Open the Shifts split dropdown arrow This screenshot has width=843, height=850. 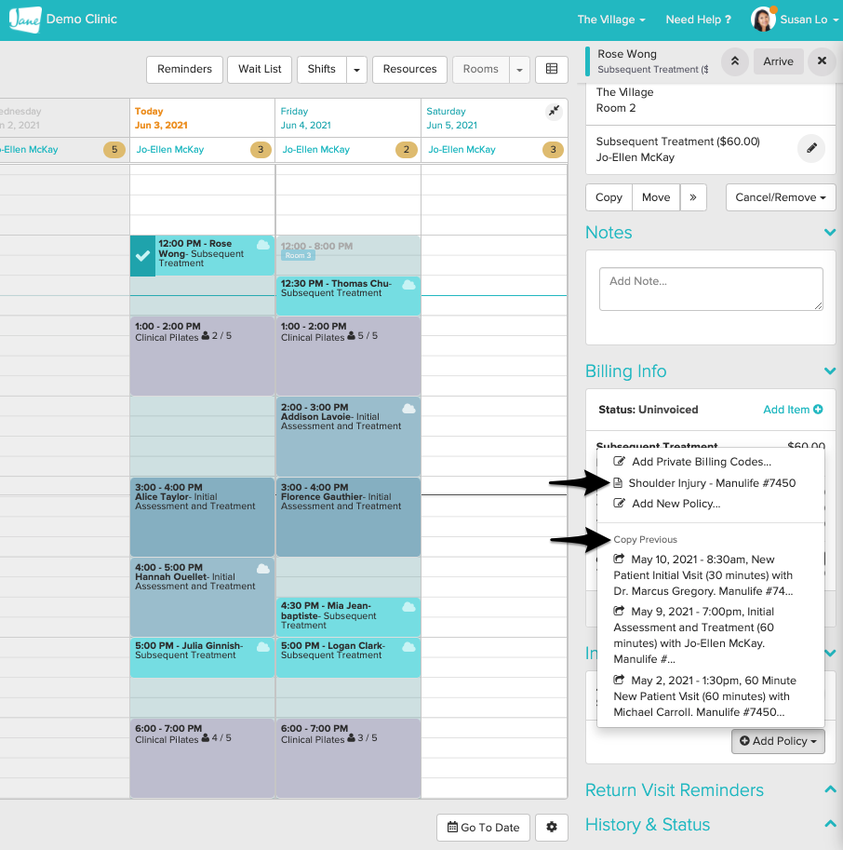click(x=357, y=69)
